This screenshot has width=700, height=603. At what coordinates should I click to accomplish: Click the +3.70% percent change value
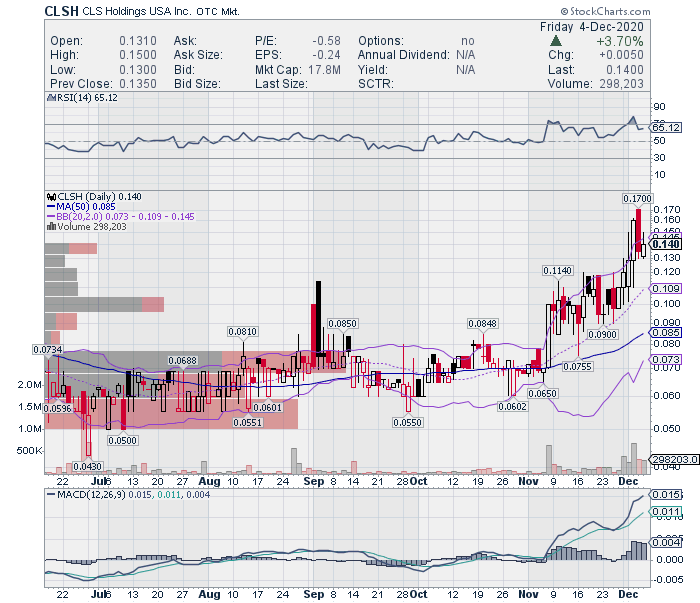620,42
